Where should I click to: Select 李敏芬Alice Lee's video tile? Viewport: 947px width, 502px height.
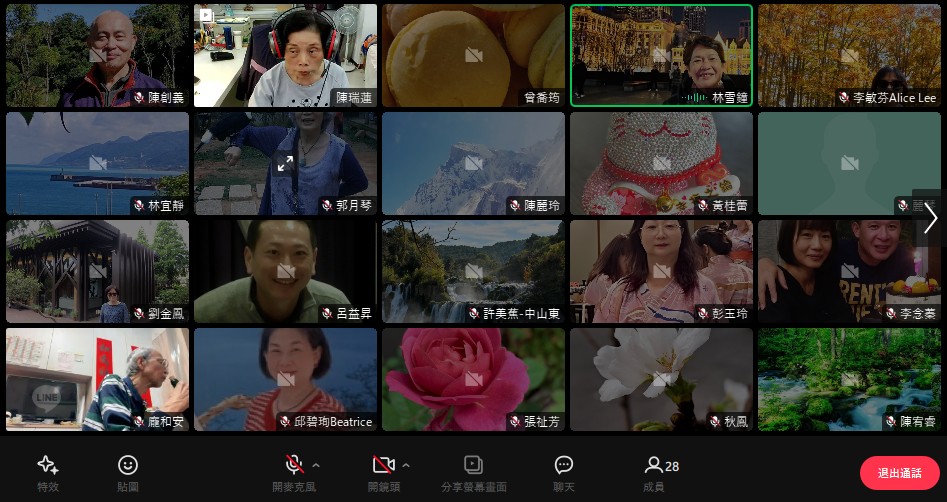848,55
